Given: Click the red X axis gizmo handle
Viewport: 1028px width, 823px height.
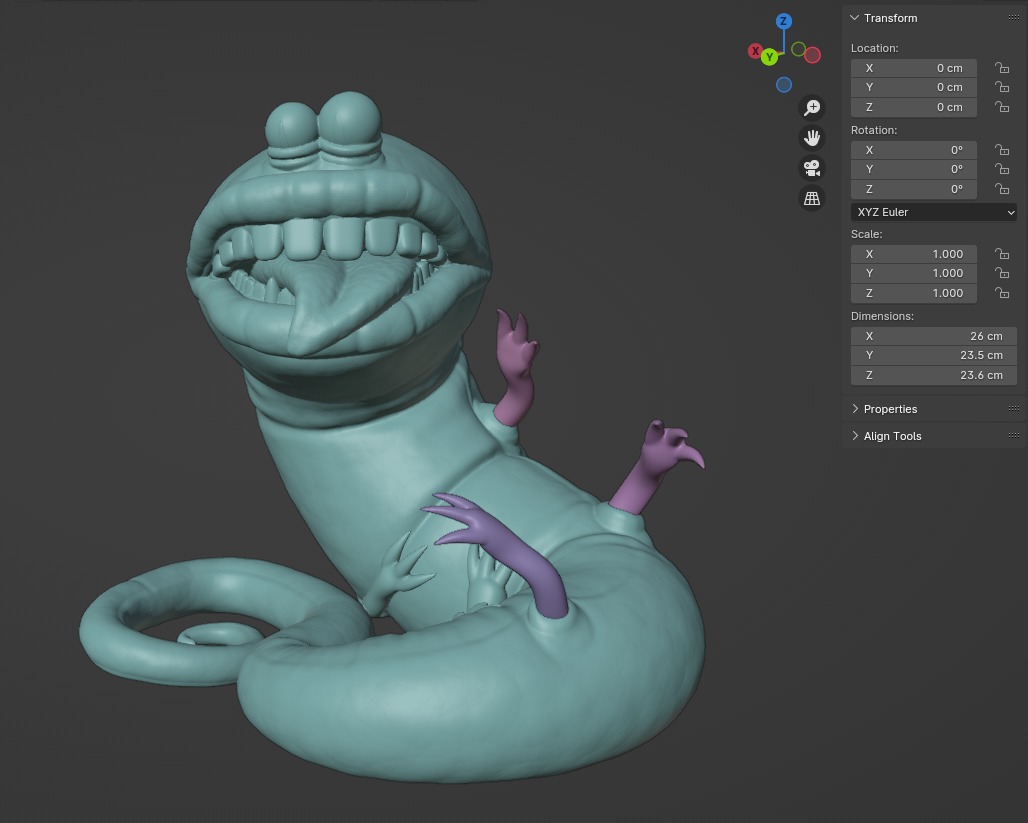Looking at the screenshot, I should 755,50.
